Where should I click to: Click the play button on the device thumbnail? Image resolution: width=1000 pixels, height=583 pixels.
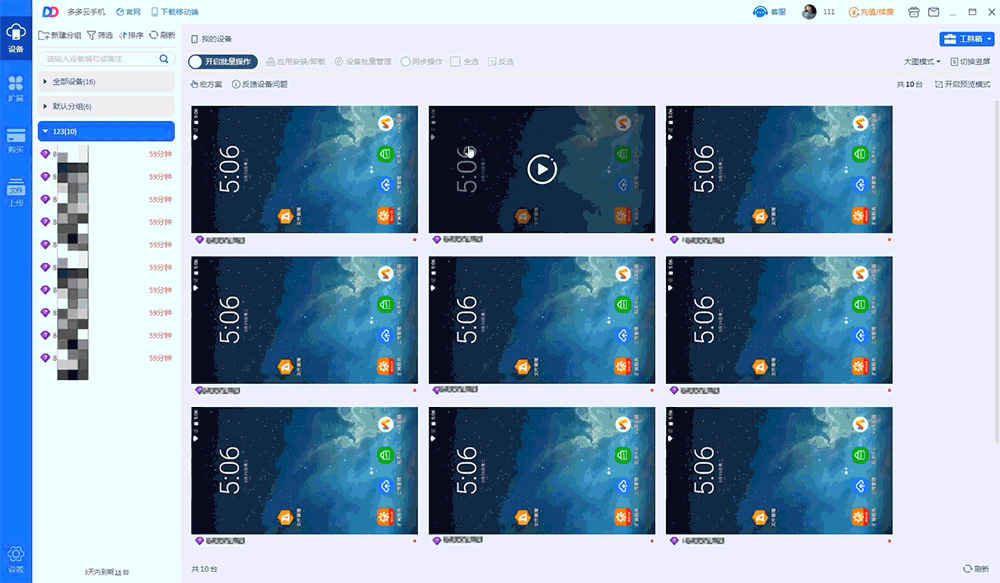(542, 169)
